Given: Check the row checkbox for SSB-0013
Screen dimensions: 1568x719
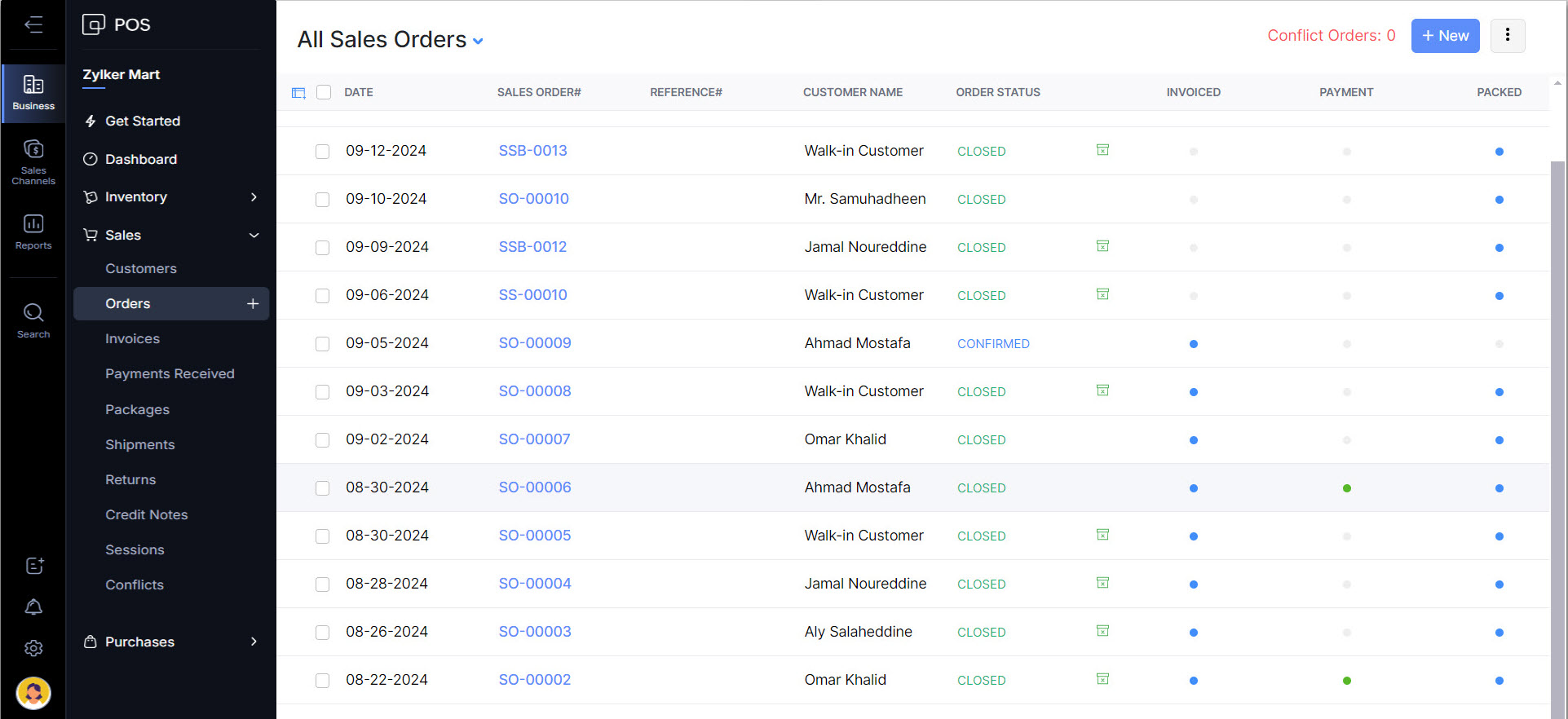Looking at the screenshot, I should (x=323, y=152).
